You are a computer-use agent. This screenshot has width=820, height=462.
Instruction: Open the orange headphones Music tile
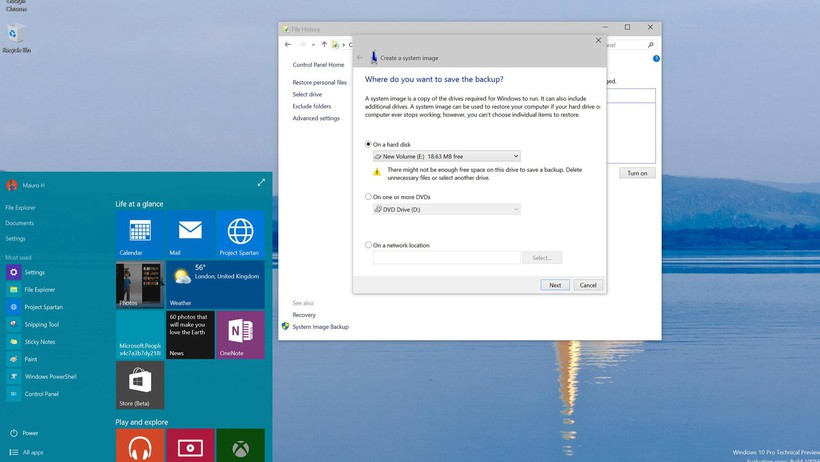click(140, 445)
